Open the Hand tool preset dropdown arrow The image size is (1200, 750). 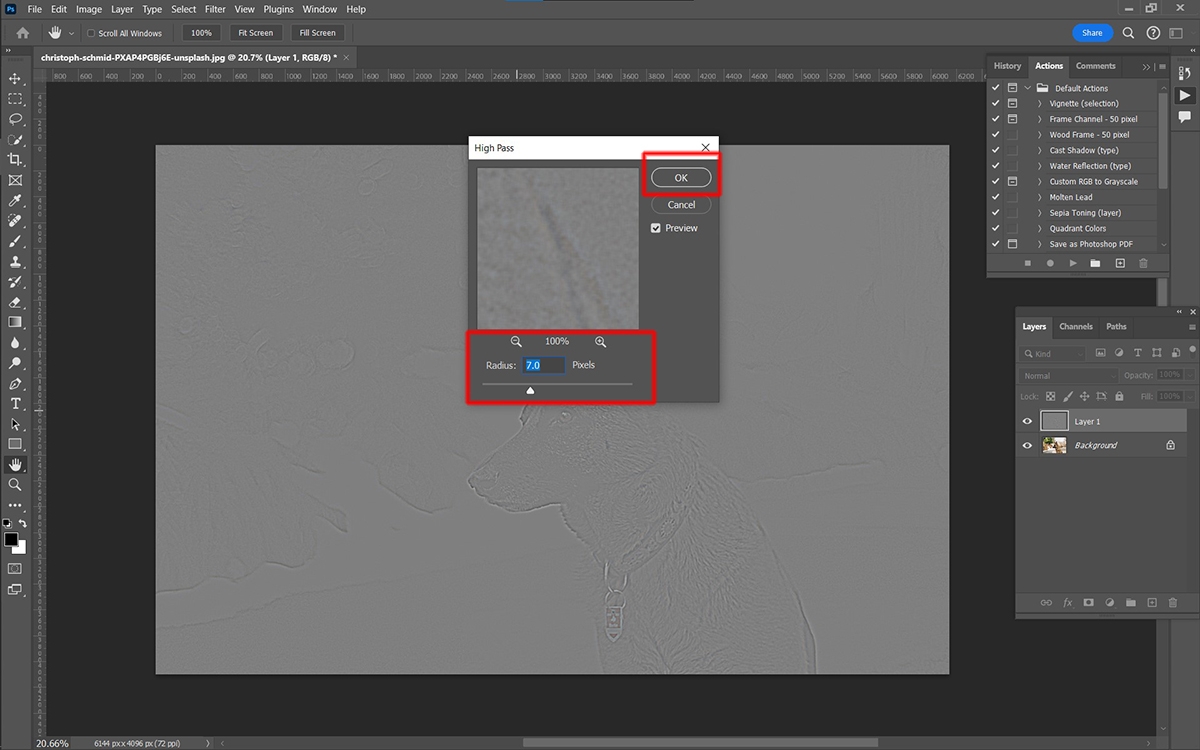point(72,33)
